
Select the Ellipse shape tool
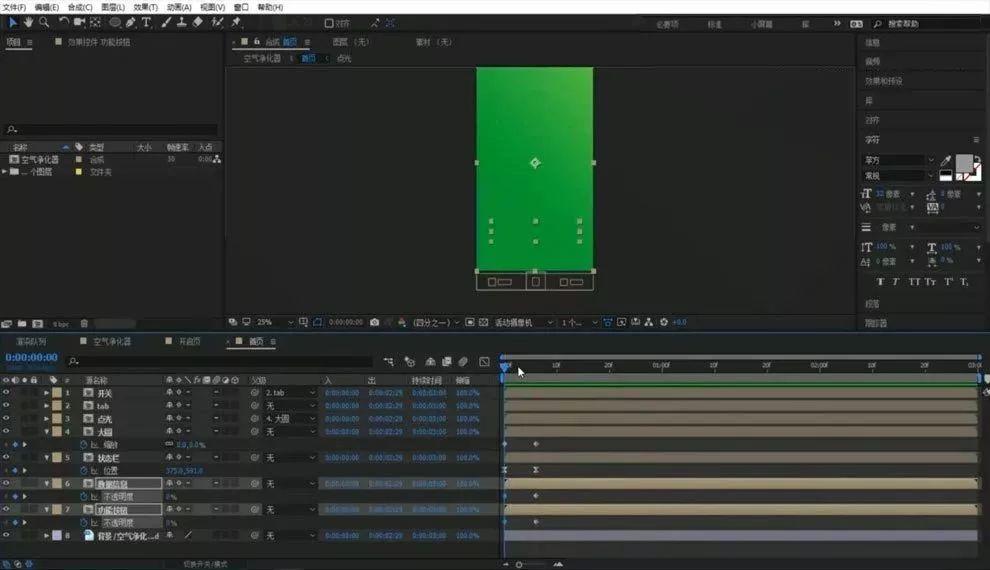pos(115,23)
